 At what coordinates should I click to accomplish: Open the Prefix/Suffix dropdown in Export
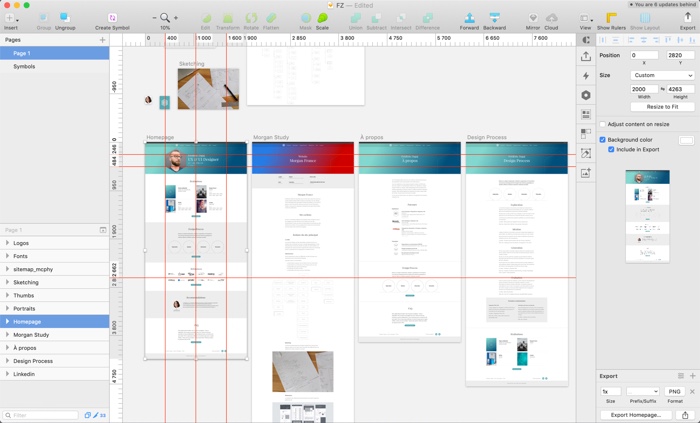642,391
